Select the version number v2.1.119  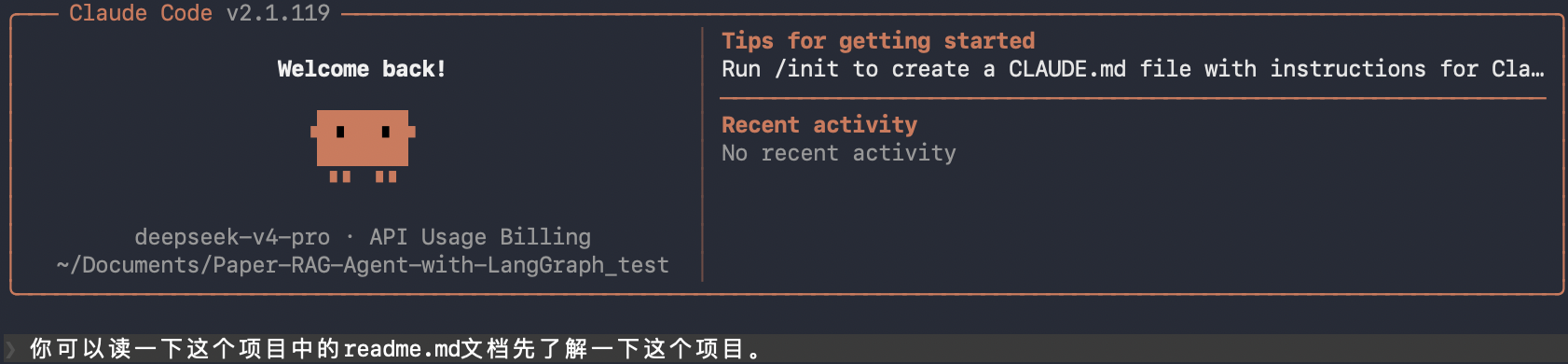click(278, 13)
